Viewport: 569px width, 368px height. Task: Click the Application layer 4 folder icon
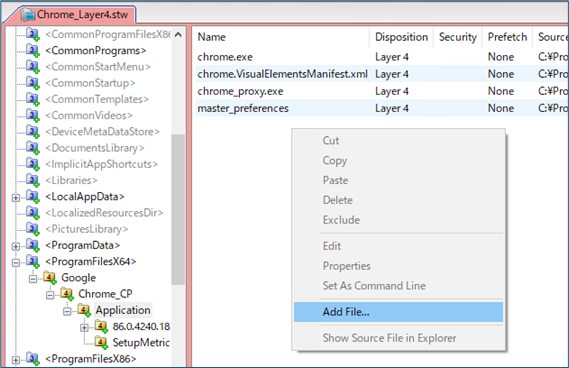84,310
